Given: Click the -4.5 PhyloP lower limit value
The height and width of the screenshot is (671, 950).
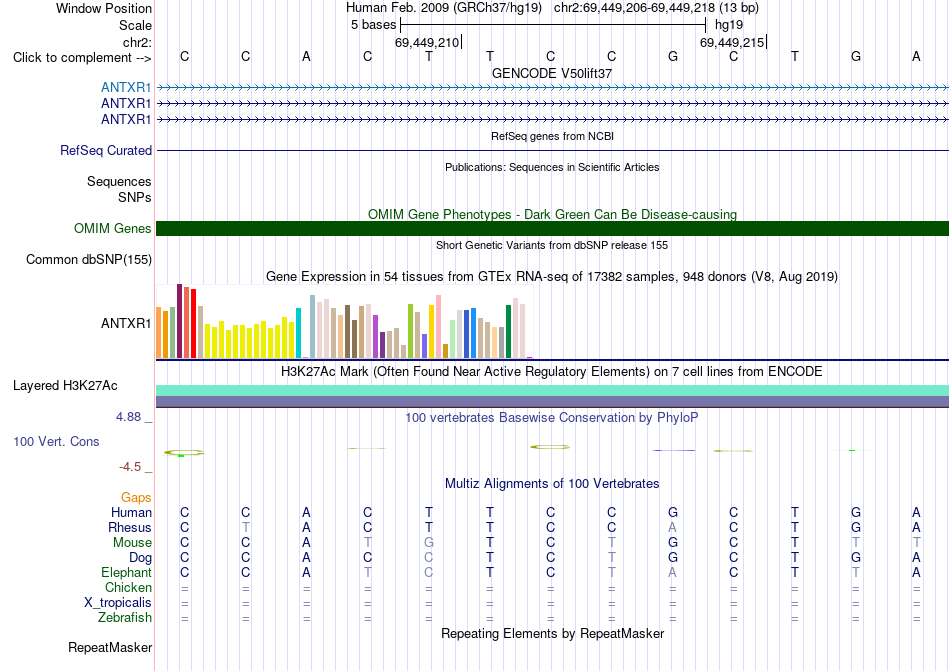Looking at the screenshot, I should (130, 466).
